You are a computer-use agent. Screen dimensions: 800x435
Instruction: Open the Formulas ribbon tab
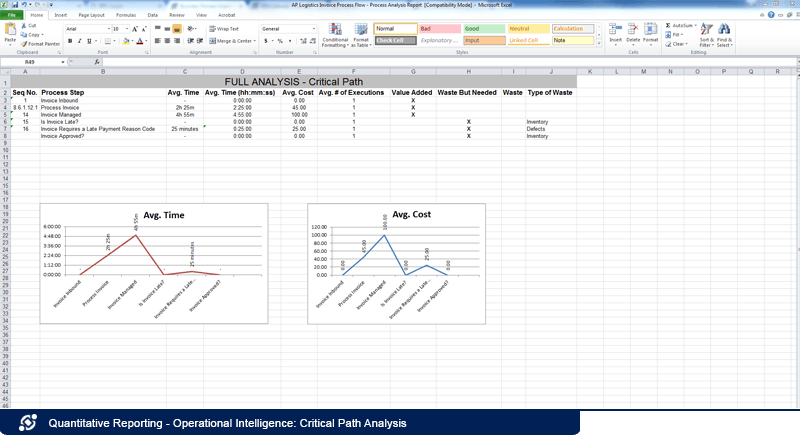pos(126,16)
